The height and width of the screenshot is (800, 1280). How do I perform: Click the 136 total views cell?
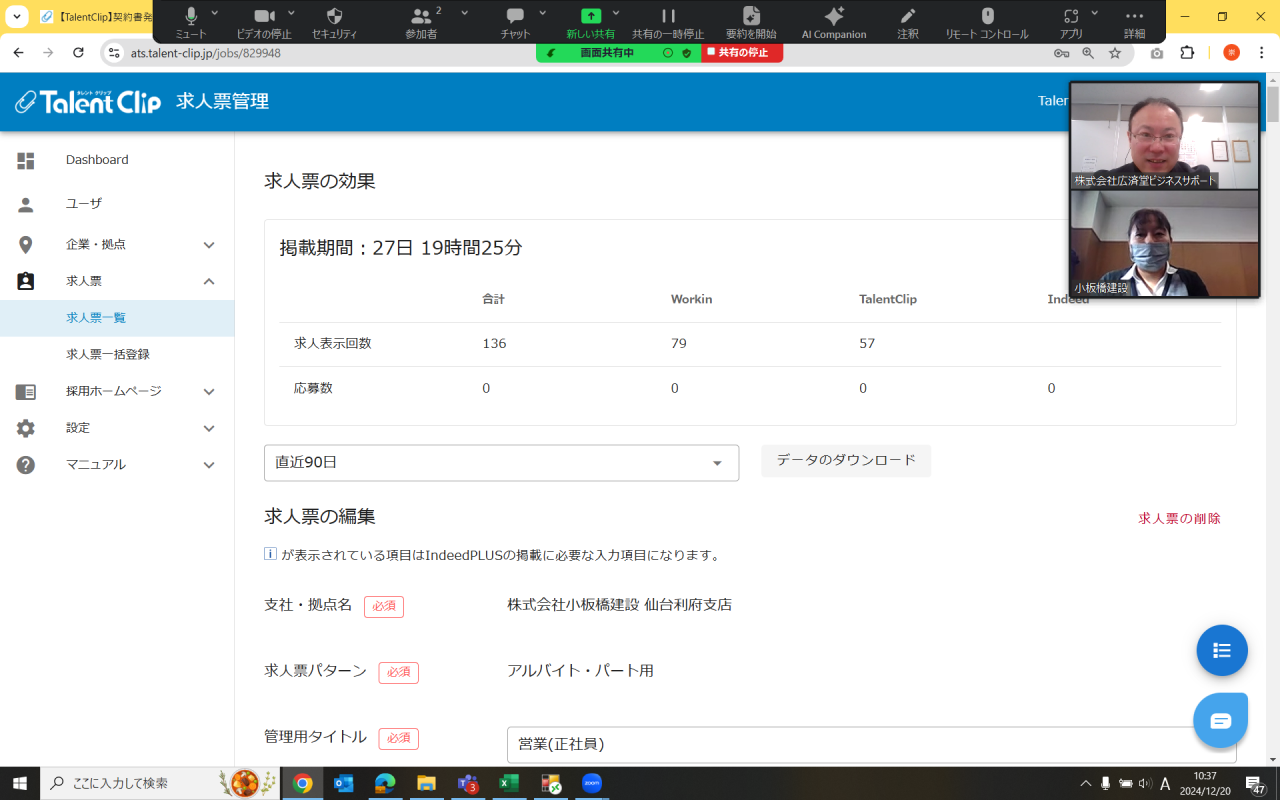click(494, 343)
